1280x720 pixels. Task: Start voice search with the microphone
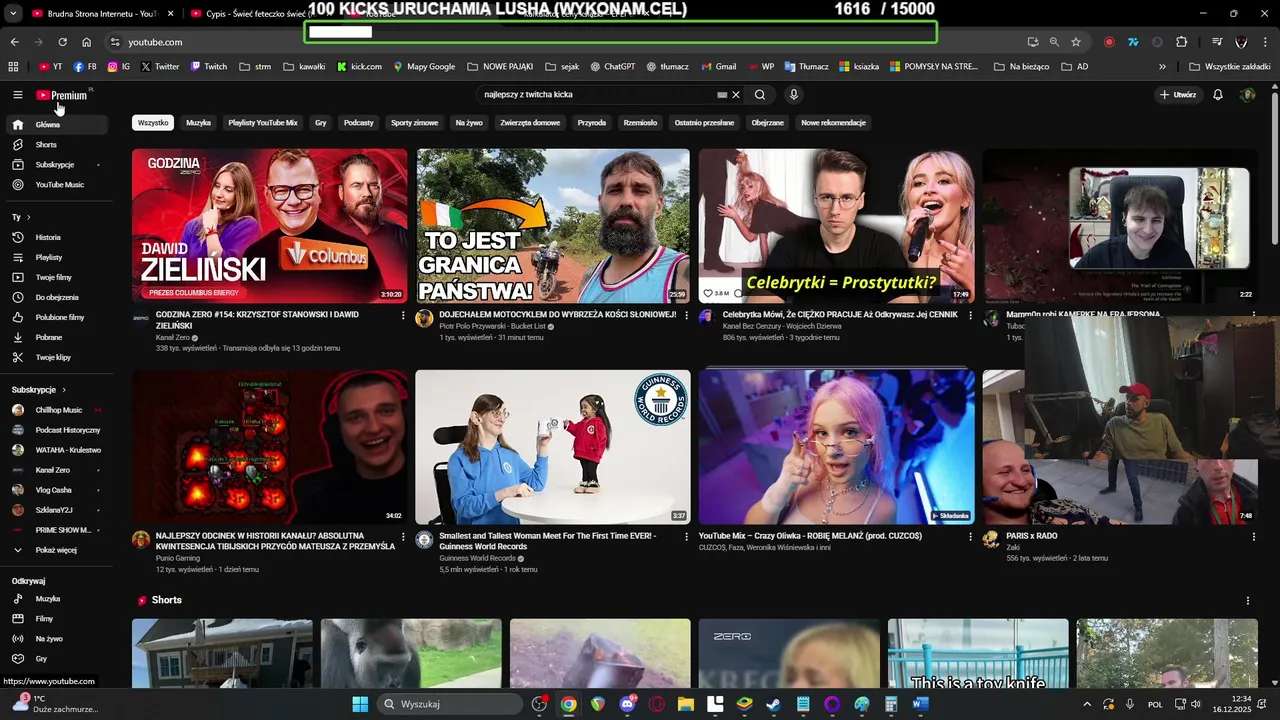794,95
